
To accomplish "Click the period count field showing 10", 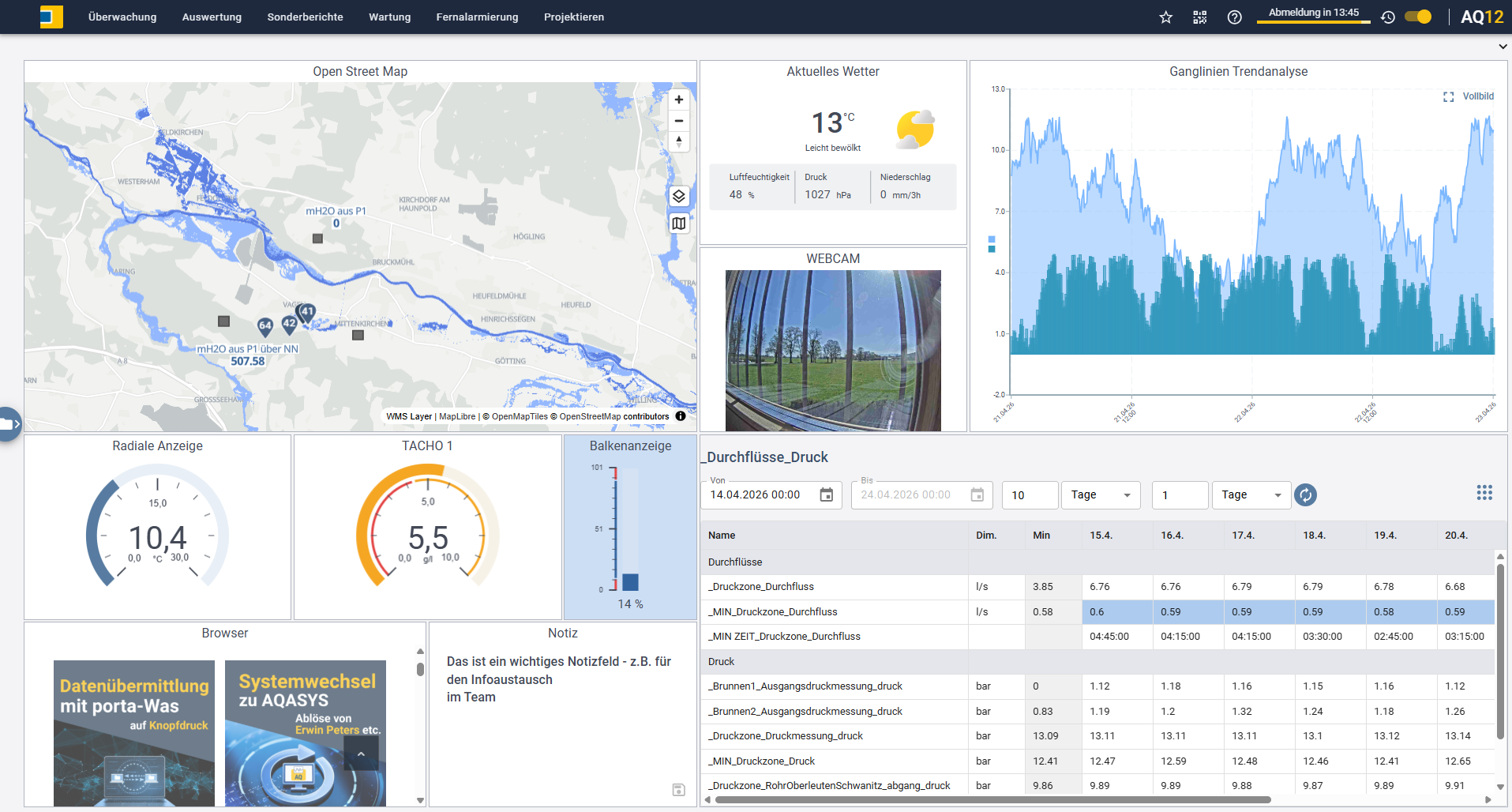I will (x=1030, y=495).
